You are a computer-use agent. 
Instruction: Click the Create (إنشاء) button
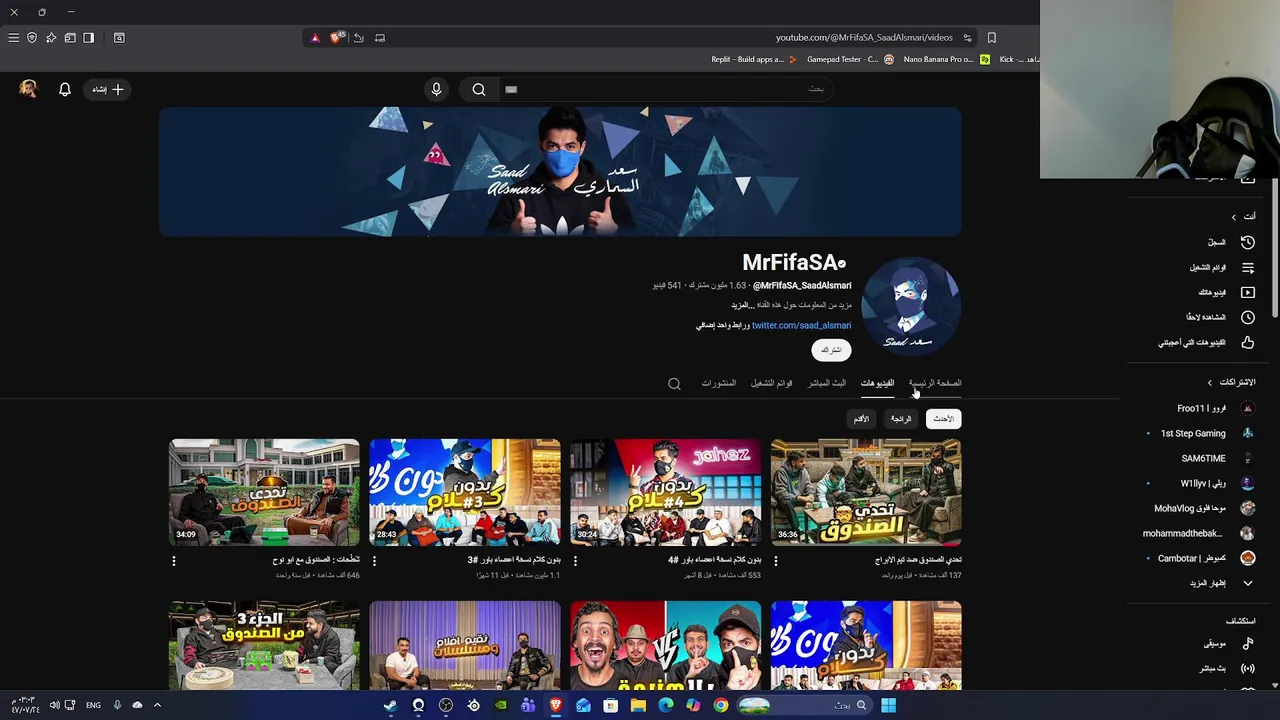[107, 89]
